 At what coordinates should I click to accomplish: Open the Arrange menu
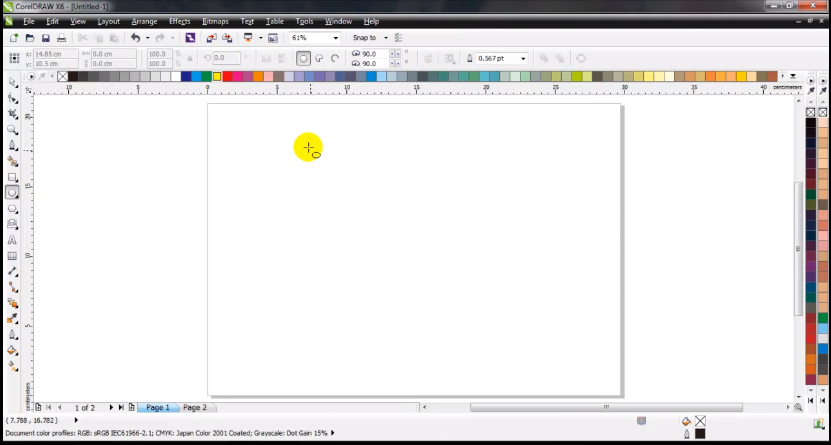tap(144, 21)
